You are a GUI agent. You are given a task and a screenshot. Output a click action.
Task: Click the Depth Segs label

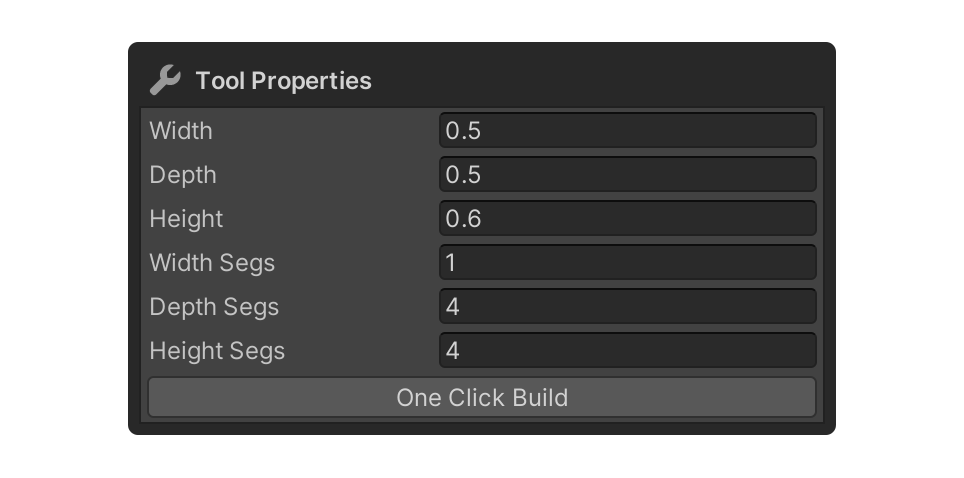[214, 307]
